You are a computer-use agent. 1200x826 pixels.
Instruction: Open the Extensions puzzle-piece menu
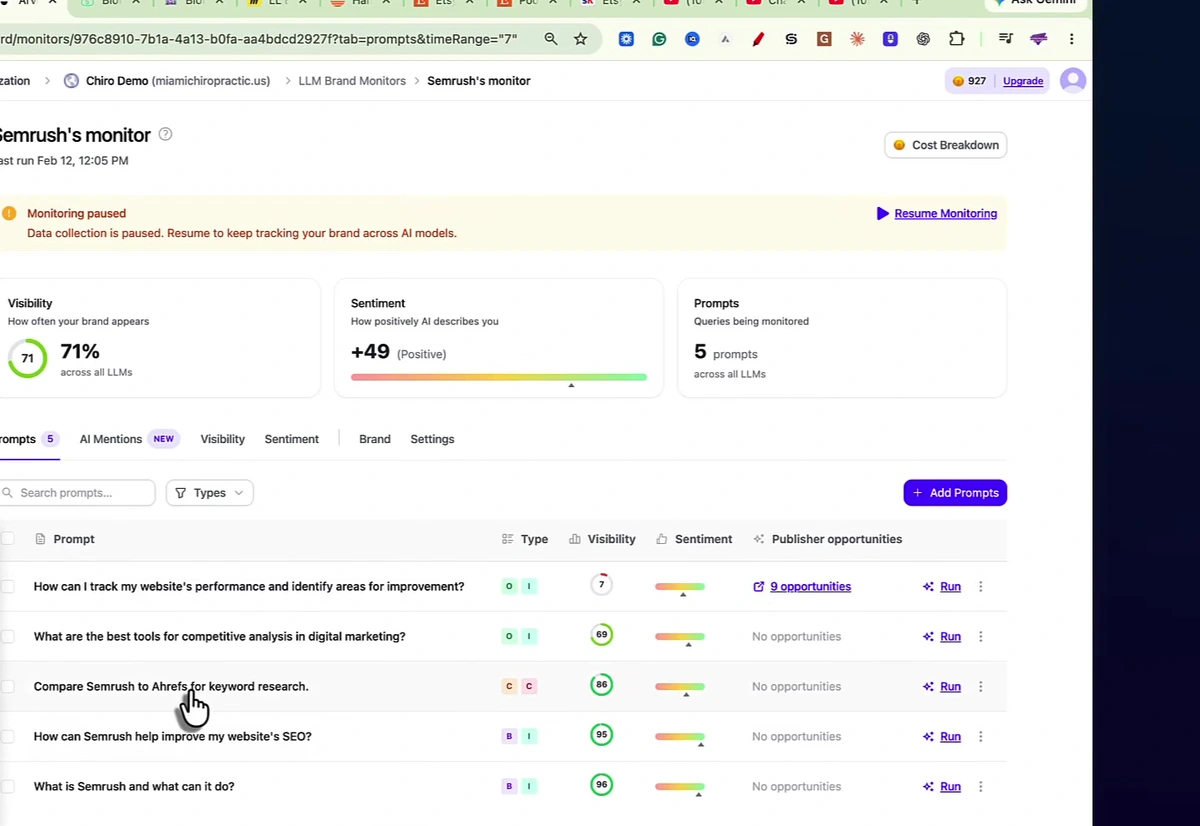coord(956,39)
